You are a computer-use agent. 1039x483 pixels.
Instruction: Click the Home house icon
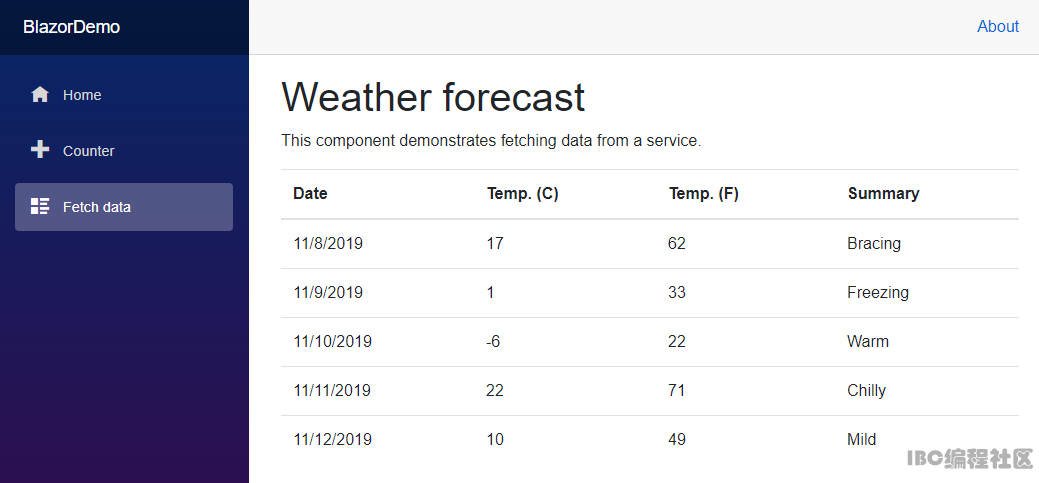coord(40,95)
